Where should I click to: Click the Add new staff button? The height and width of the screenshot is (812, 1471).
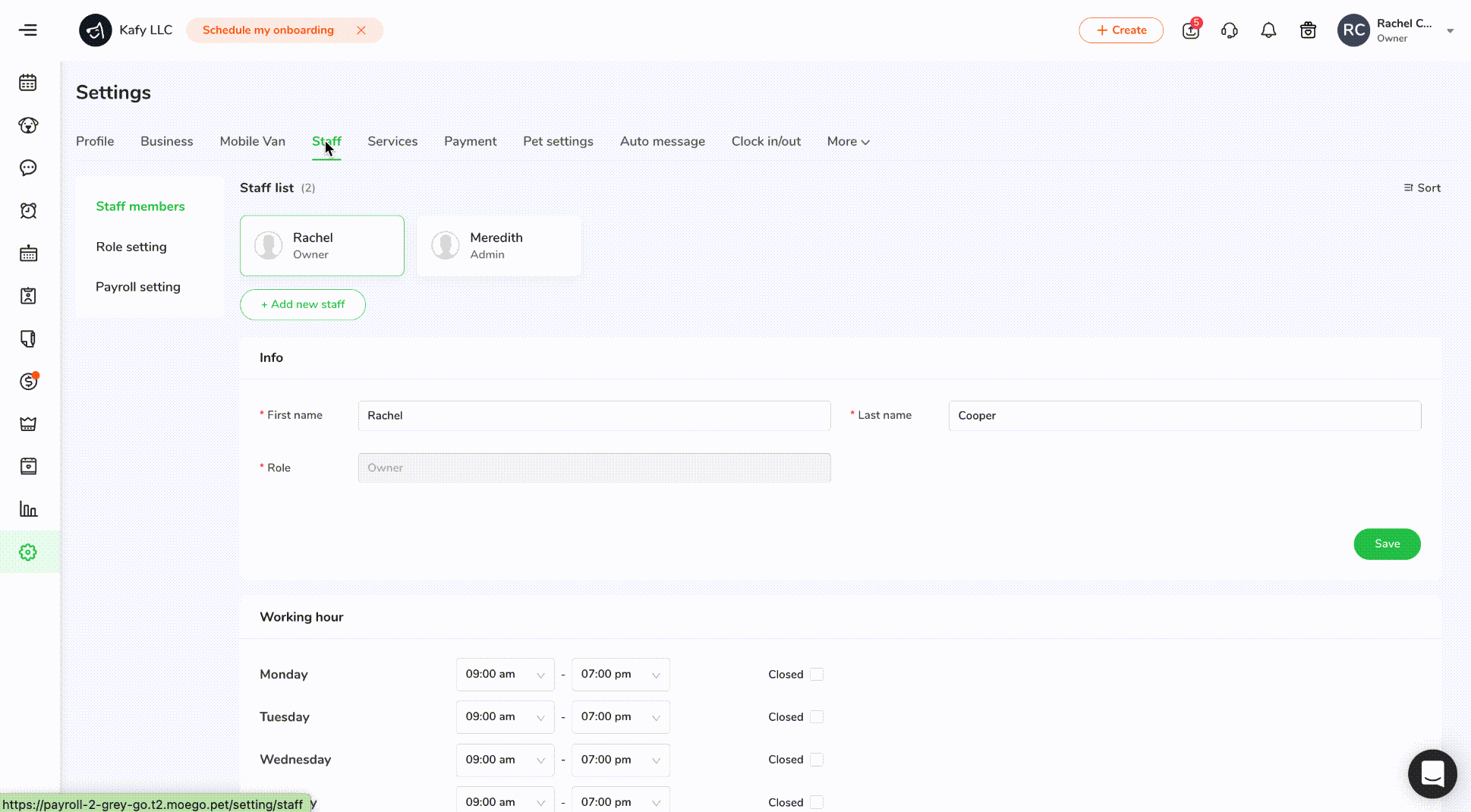pyautogui.click(x=302, y=304)
